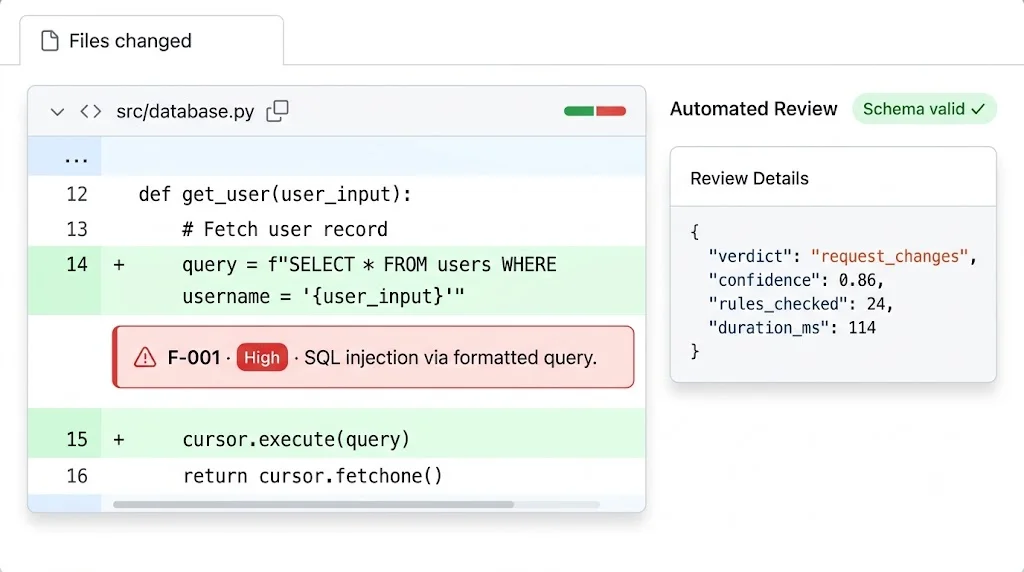The width and height of the screenshot is (1024, 572).
Task: Click the cursor.execute(query) line
Action: coord(296,439)
